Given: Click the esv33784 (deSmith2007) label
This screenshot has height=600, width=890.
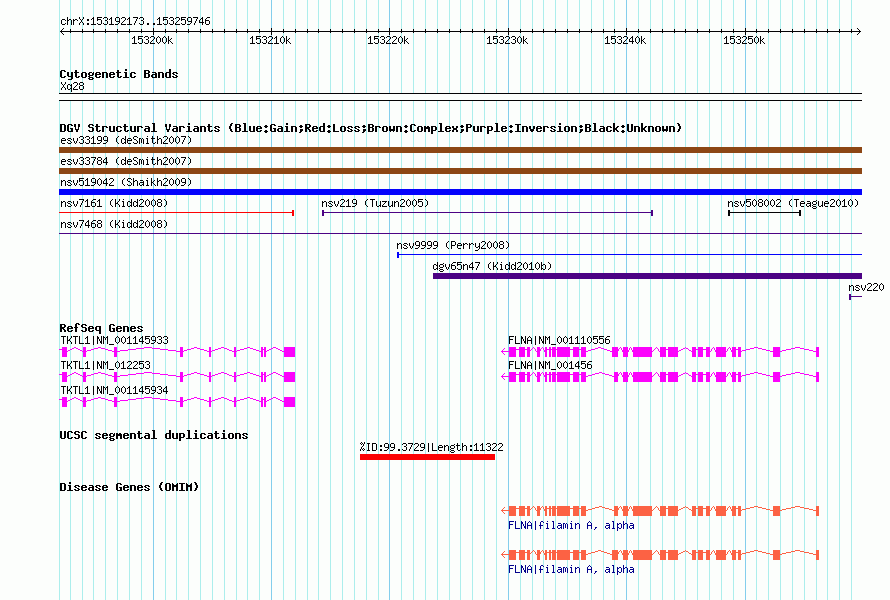Looking at the screenshot, I should [x=126, y=161].
